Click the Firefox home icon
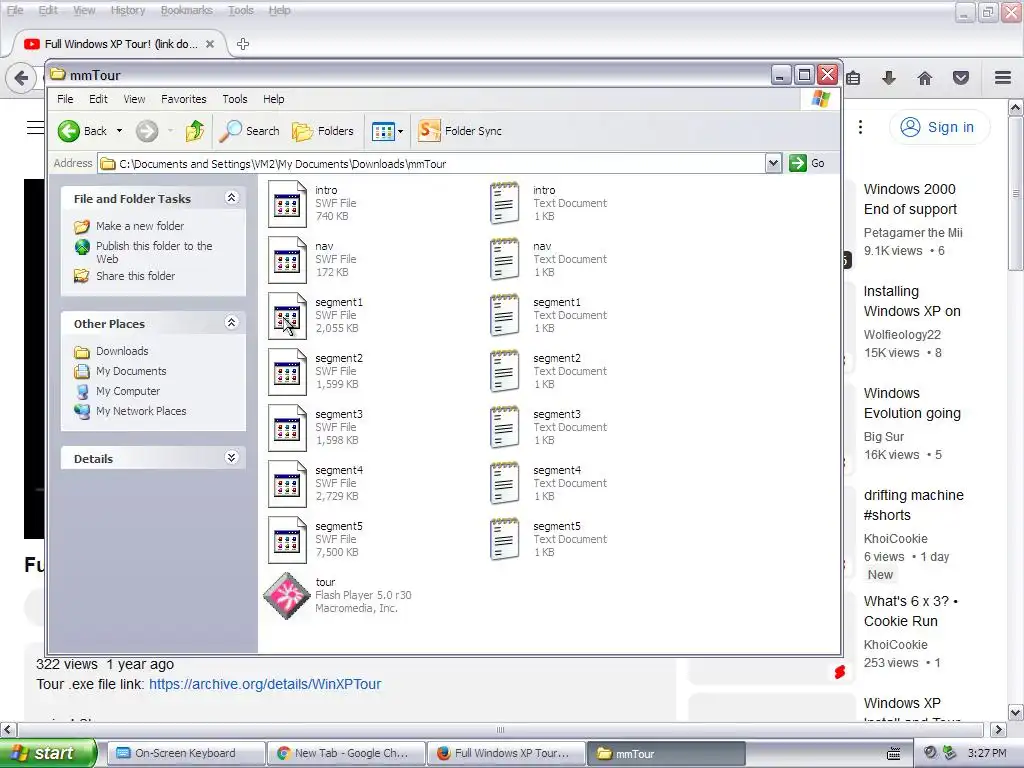 925,78
